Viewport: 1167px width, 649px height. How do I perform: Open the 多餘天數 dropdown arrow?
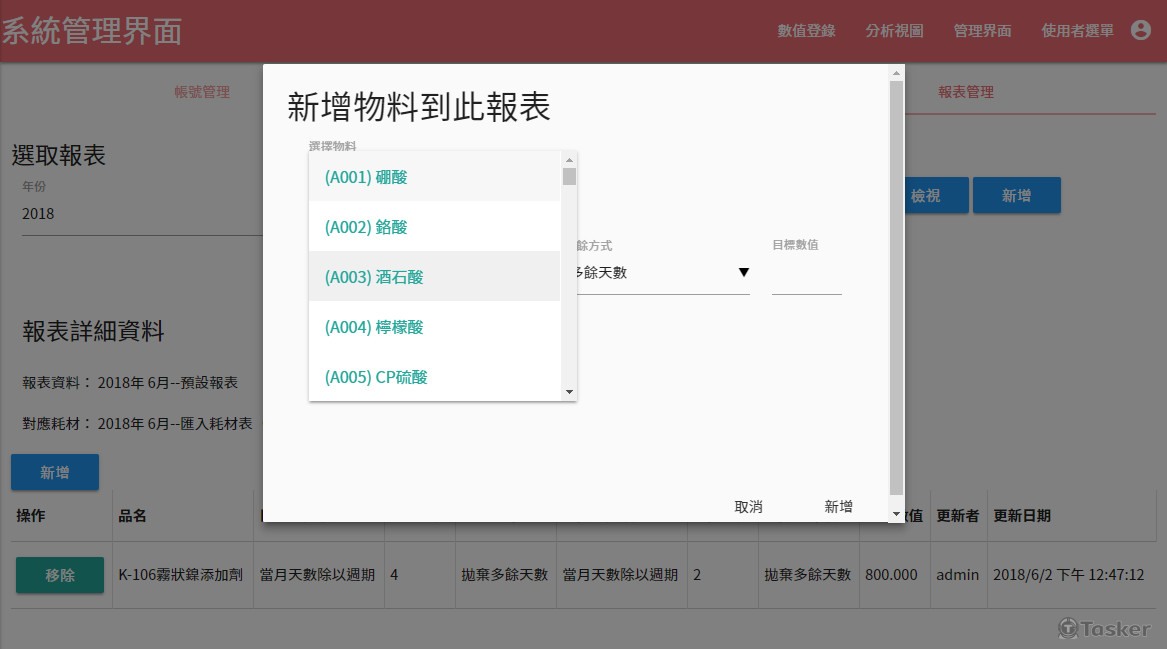[x=744, y=271]
